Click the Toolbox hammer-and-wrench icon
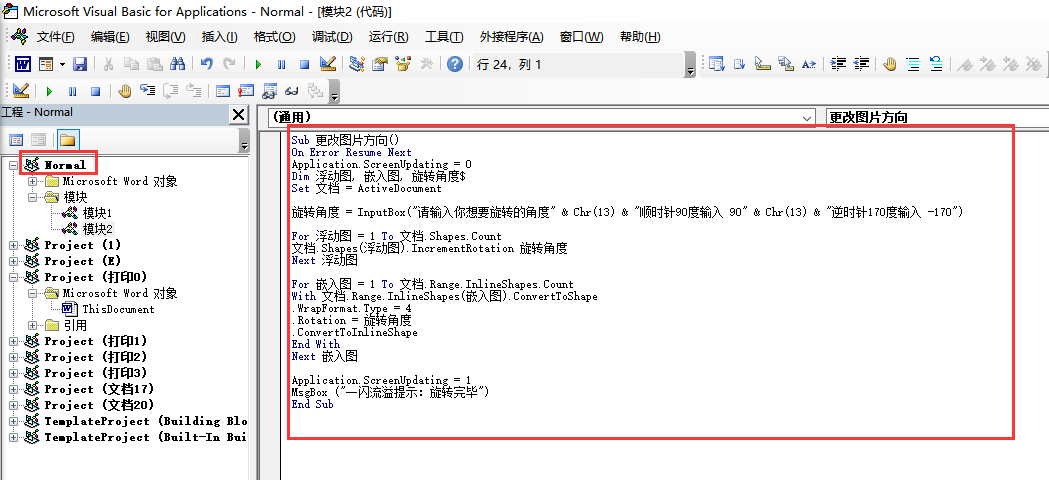The width and height of the screenshot is (1049, 480). coord(426,64)
